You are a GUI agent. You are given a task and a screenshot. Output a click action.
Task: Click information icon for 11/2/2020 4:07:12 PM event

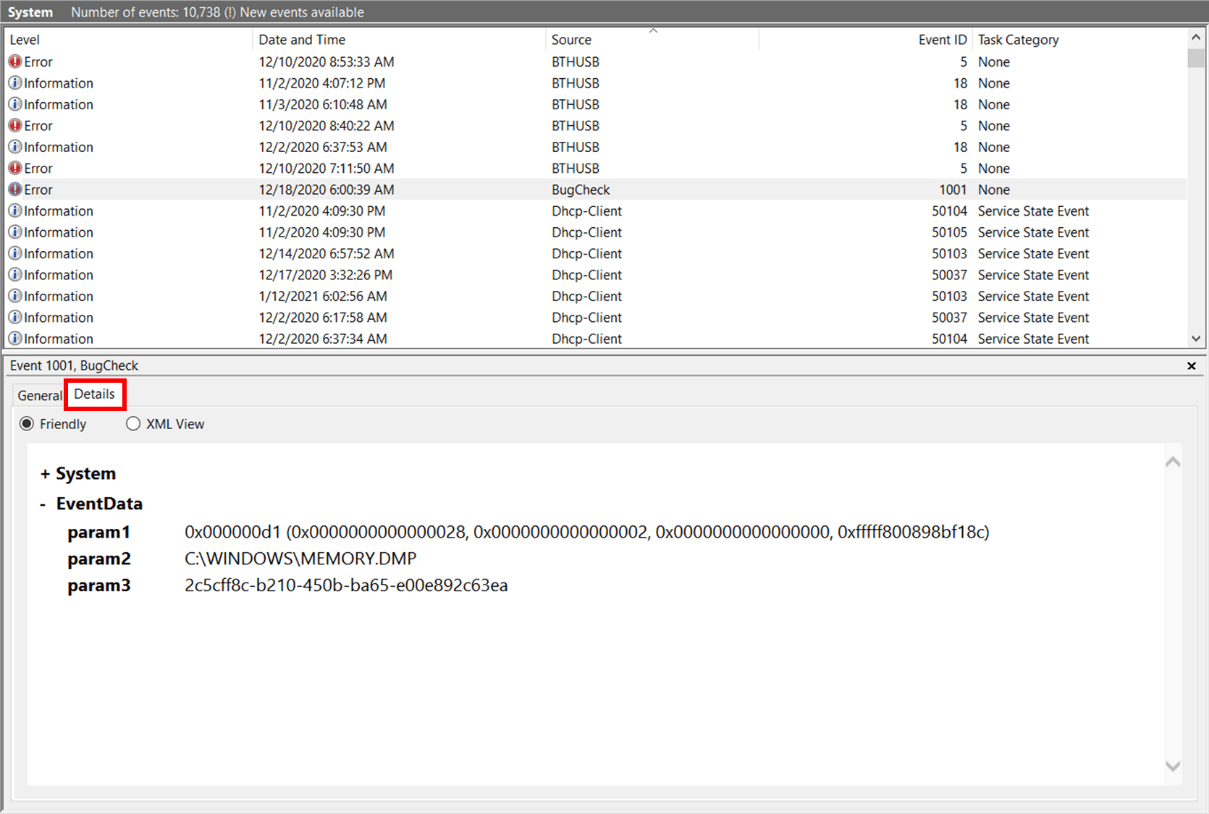point(15,83)
